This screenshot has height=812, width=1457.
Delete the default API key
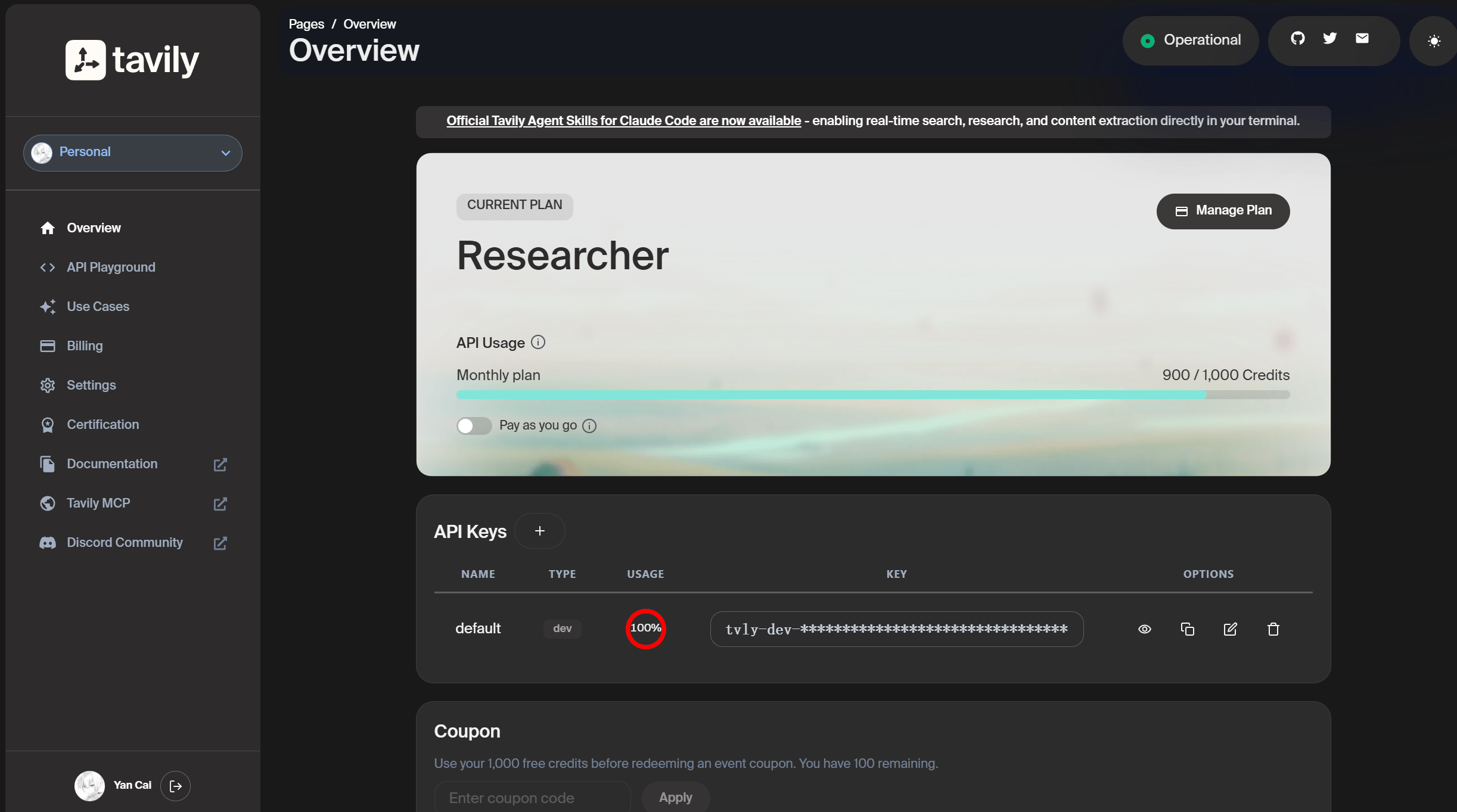1273,629
